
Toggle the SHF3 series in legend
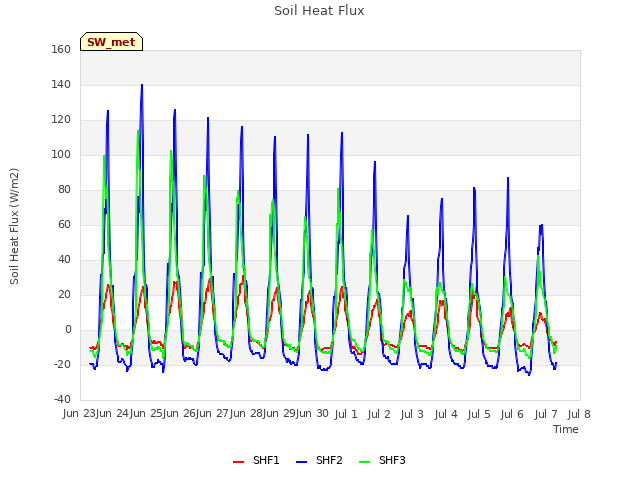(382, 460)
